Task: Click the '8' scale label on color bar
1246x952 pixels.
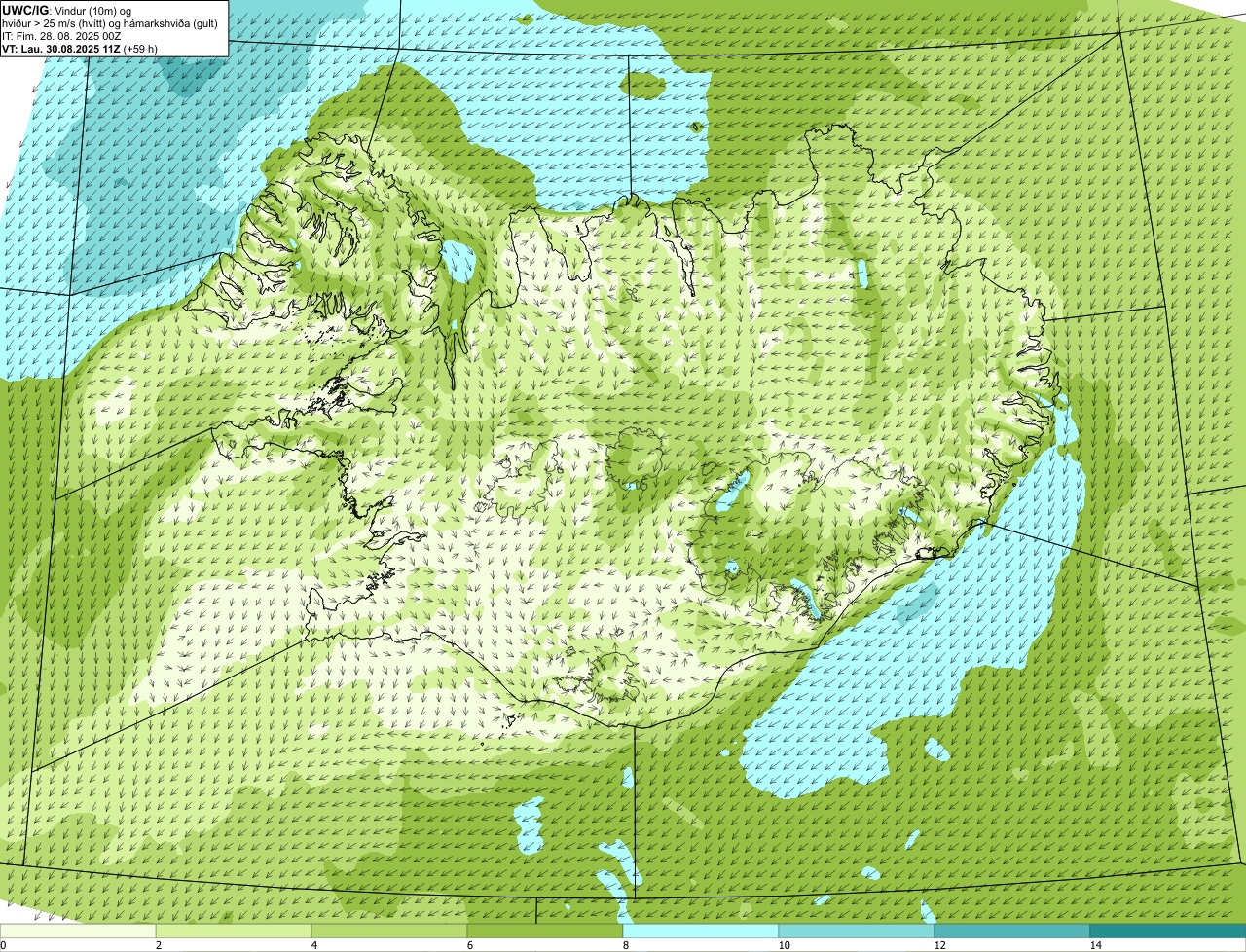Action: pos(625,945)
